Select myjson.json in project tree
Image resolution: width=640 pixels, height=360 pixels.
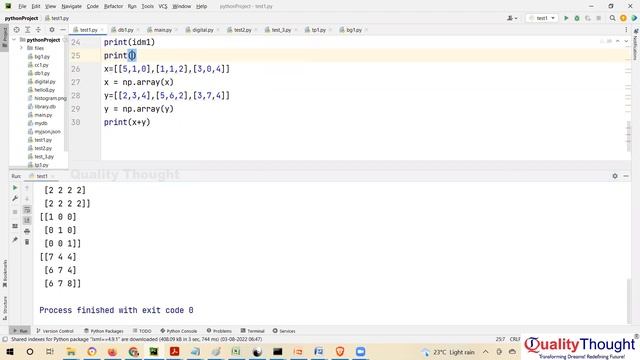coord(44,132)
